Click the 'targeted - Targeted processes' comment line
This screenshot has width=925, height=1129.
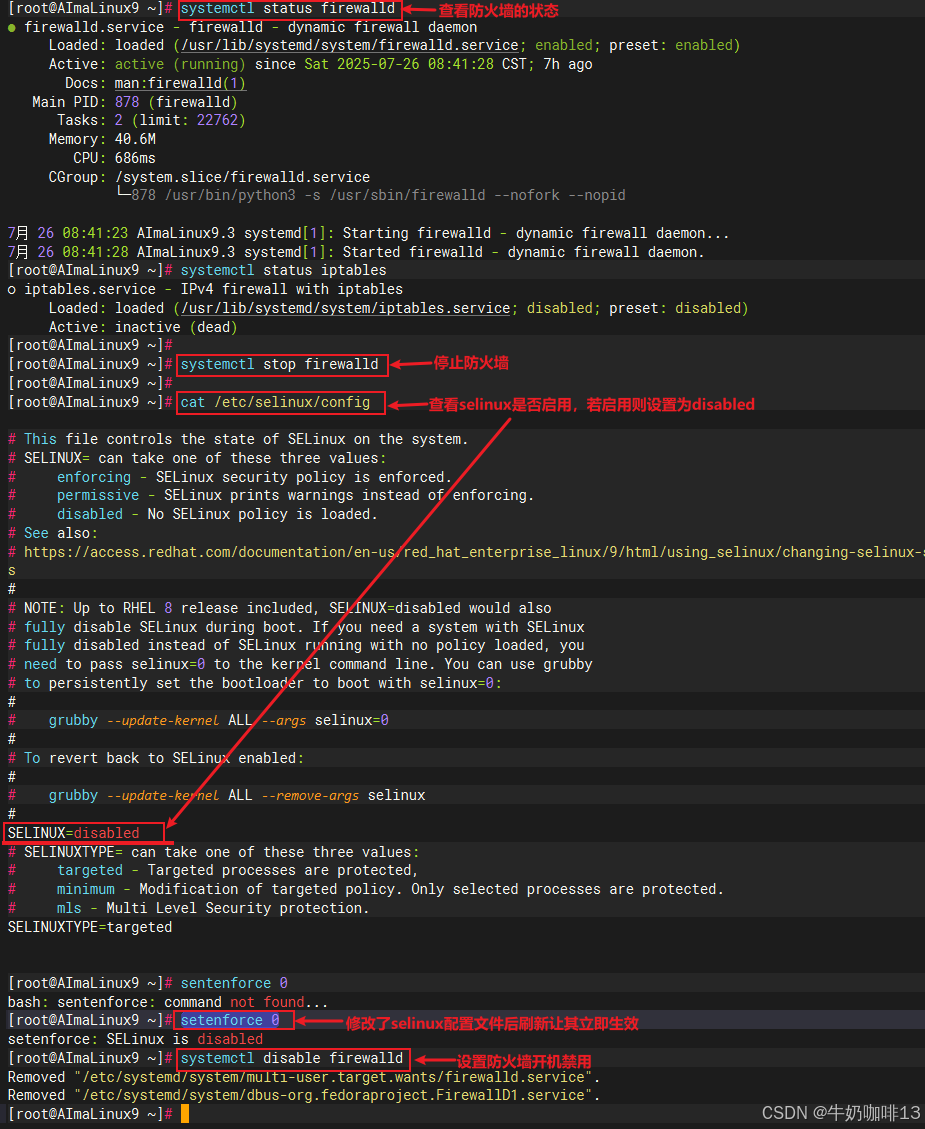[x=214, y=871]
